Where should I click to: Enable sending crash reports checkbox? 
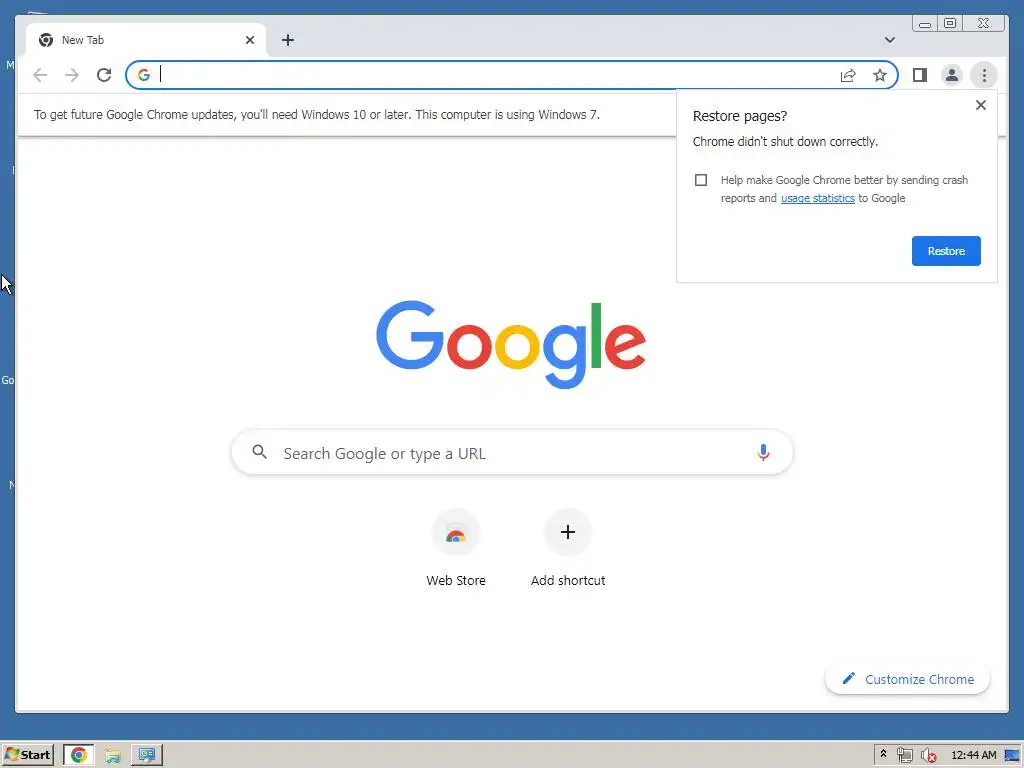point(701,180)
